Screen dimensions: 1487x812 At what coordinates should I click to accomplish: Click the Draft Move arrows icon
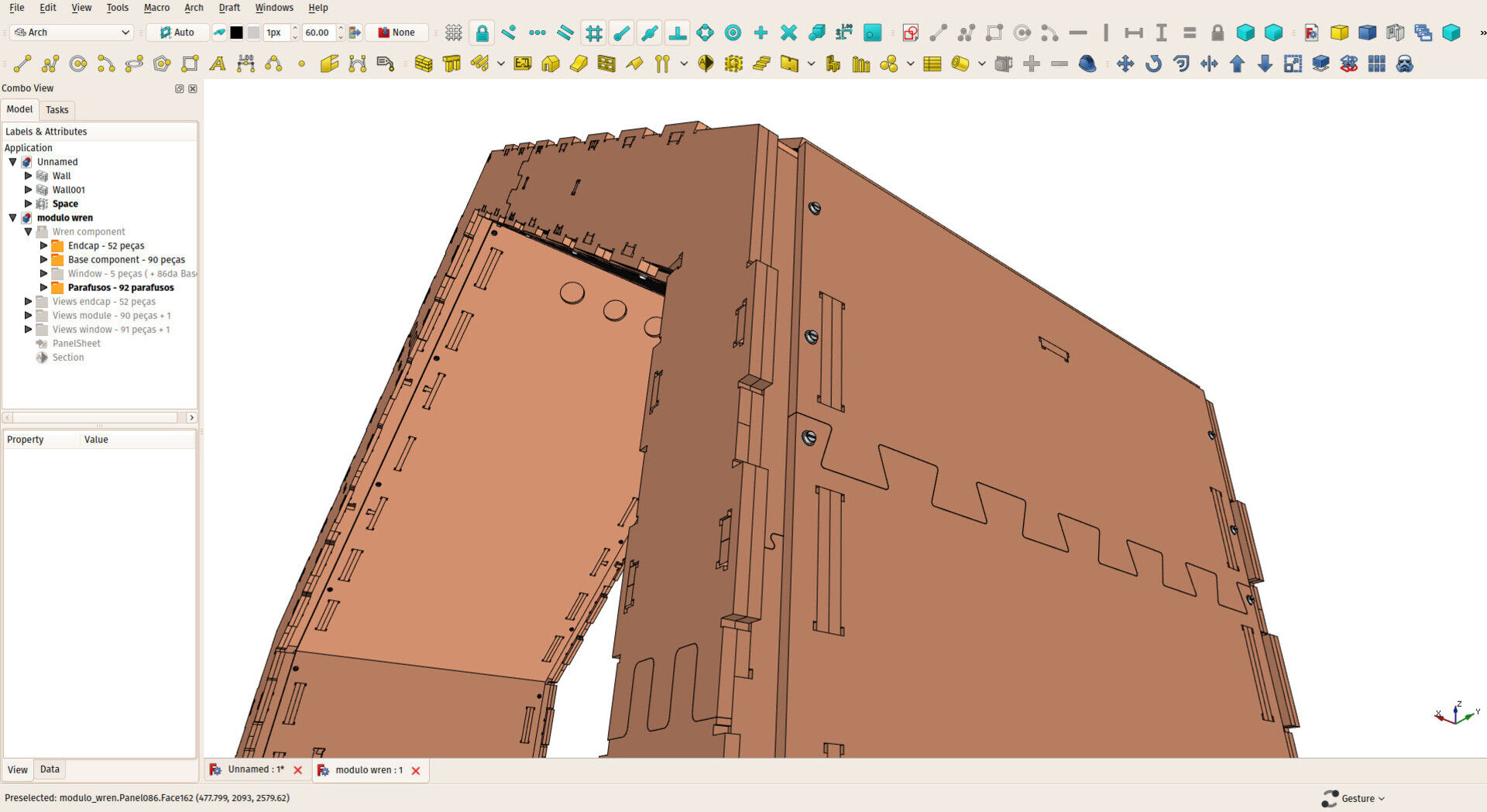coord(1125,63)
